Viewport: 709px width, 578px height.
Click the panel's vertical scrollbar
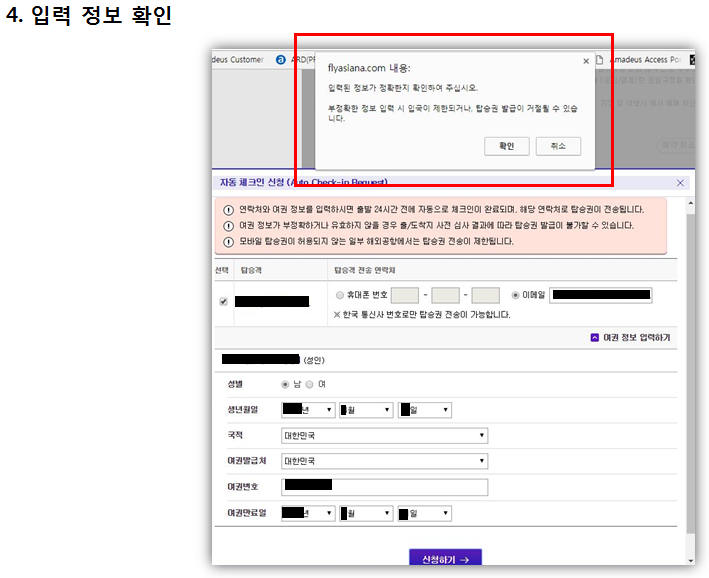[x=689, y=380]
